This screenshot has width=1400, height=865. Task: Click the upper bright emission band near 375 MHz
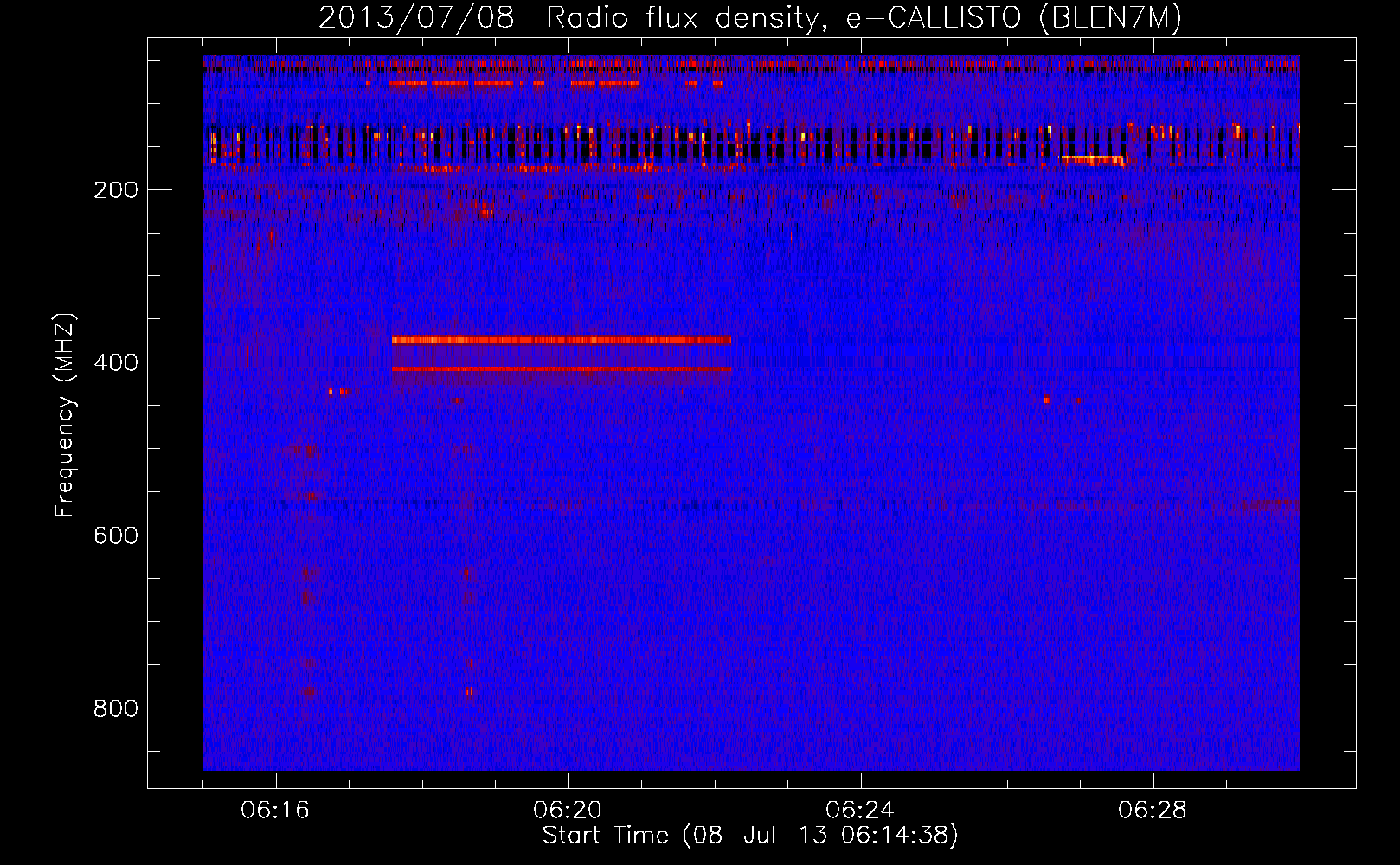[x=562, y=340]
